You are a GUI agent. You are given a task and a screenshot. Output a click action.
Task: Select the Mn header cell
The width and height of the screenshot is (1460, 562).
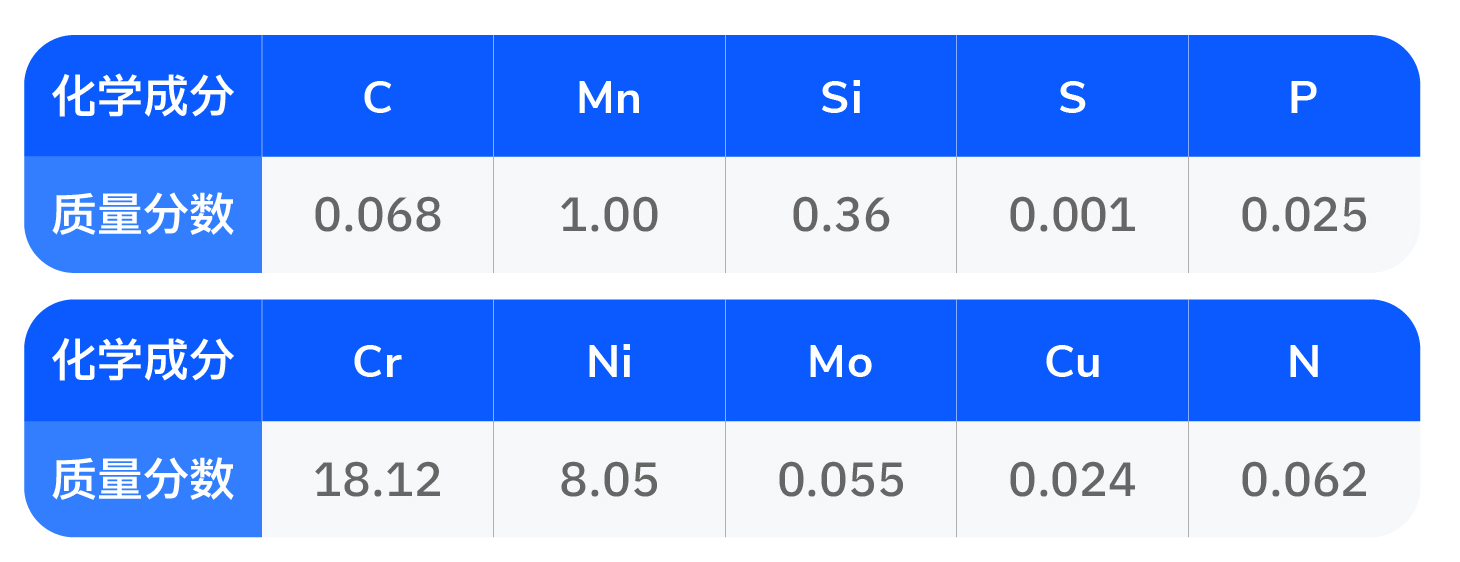pos(609,97)
